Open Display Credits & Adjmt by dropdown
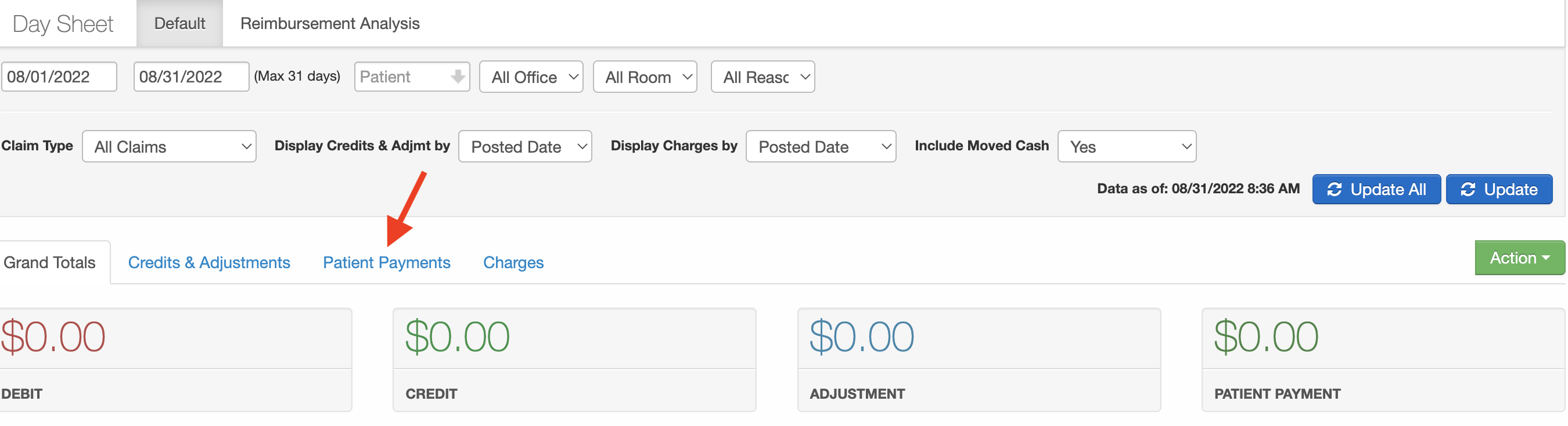Screen dimensions: 1568x426 (526, 147)
